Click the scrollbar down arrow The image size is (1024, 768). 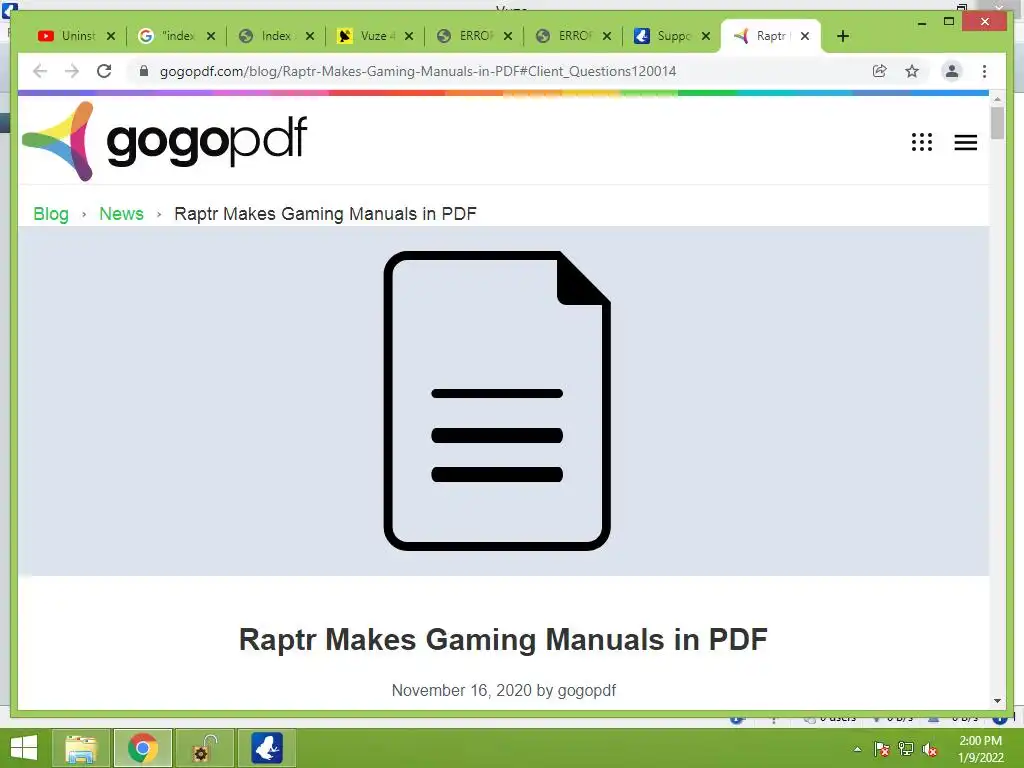coord(997,701)
